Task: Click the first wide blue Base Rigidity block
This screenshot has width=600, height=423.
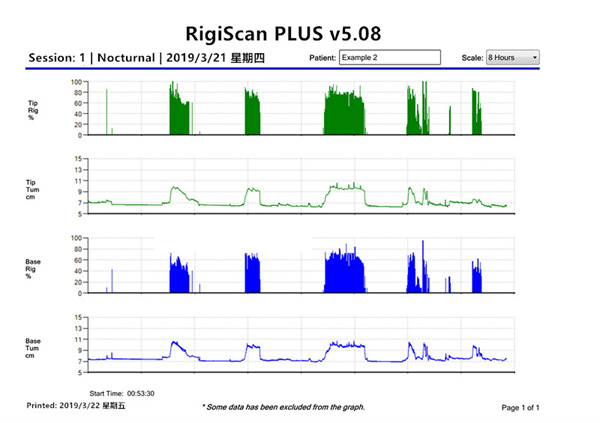Action: click(179, 275)
